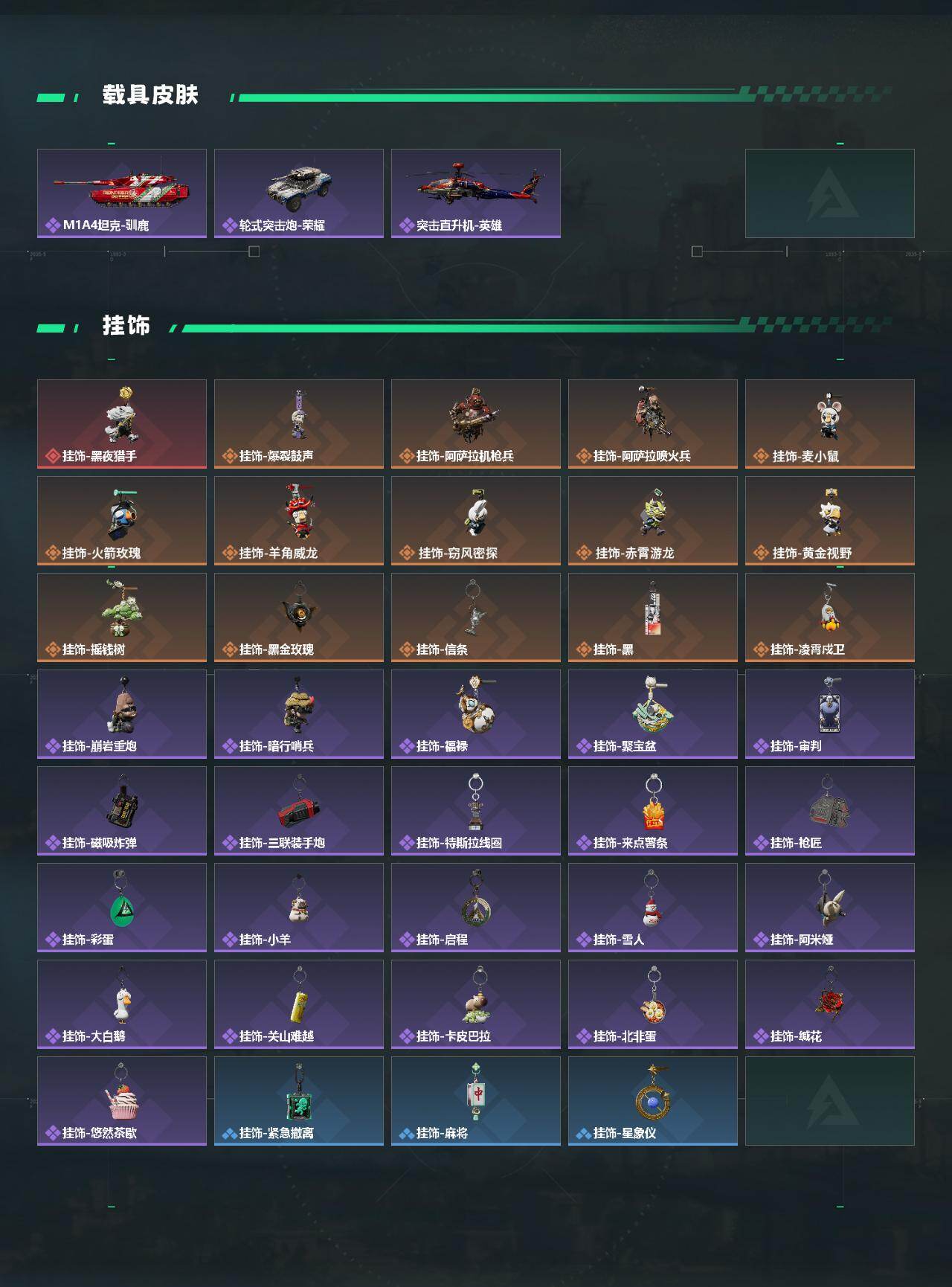The image size is (952, 1287).
Task: Select the 挂饰-彩蛋 green egg charm
Action: 122,908
